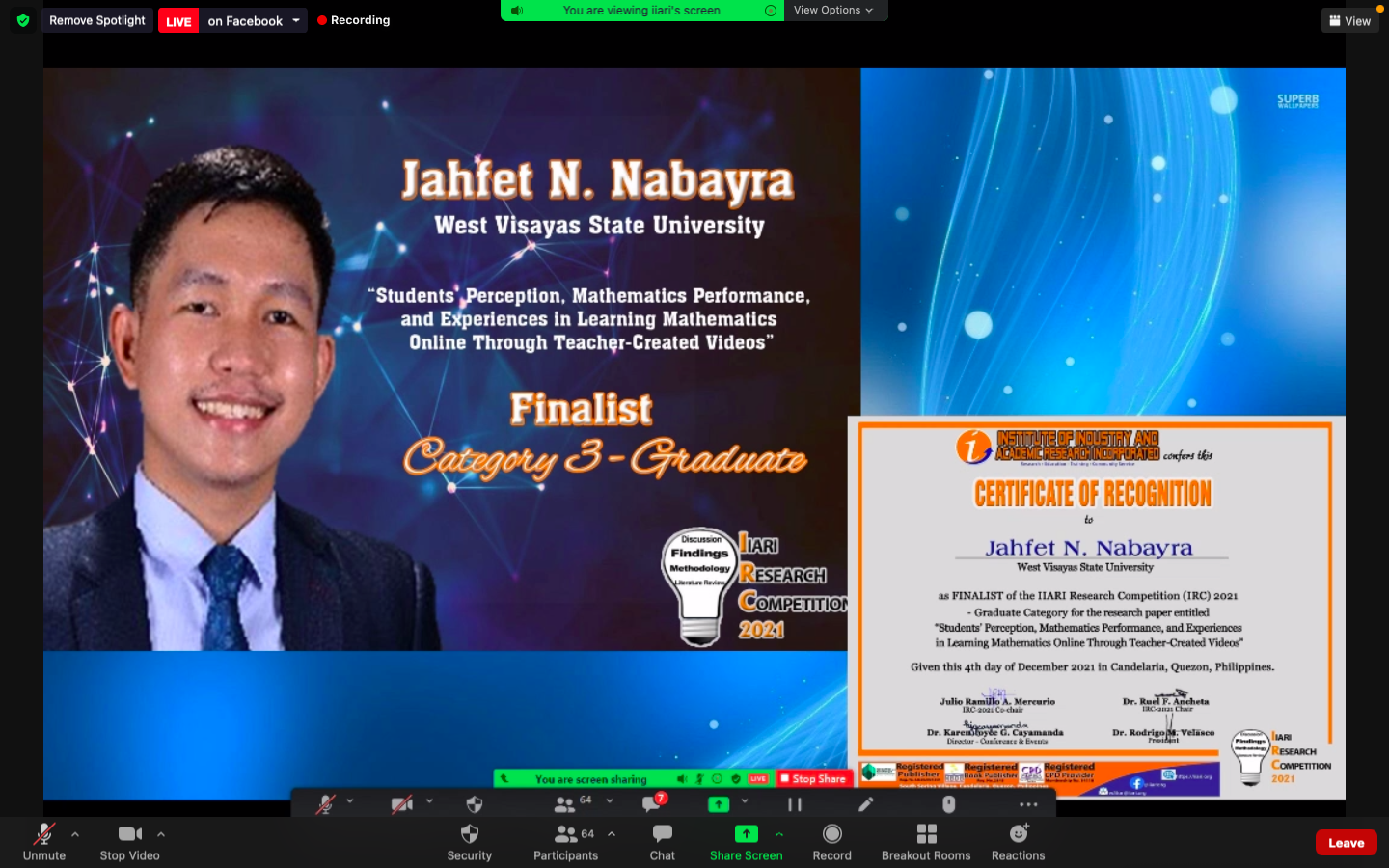Open the Participants panel
Image resolution: width=1389 pixels, height=868 pixels.
[x=566, y=834]
